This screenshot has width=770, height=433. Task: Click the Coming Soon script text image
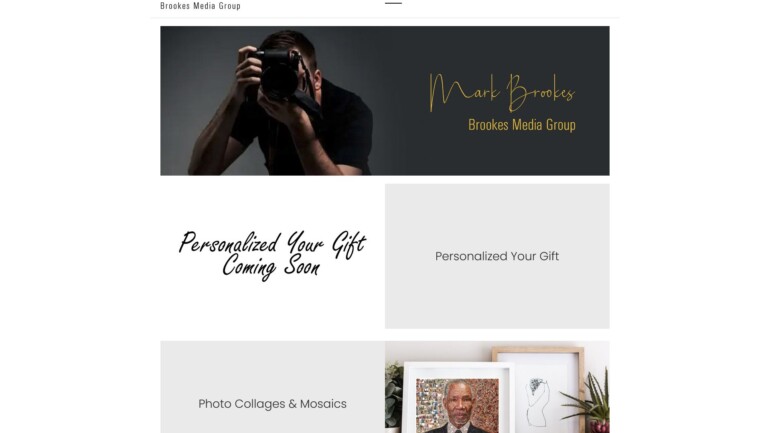pos(273,255)
